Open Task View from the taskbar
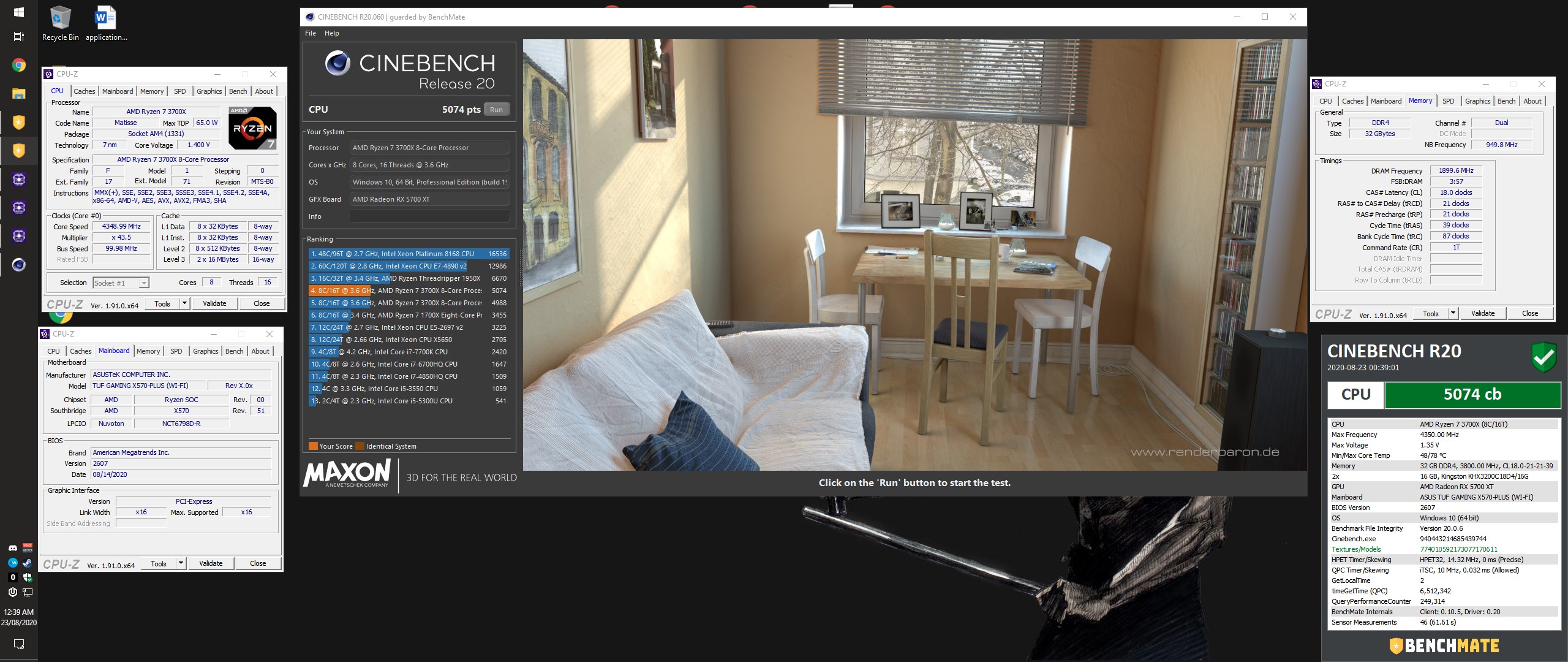This screenshot has height=662, width=1568. click(18, 37)
